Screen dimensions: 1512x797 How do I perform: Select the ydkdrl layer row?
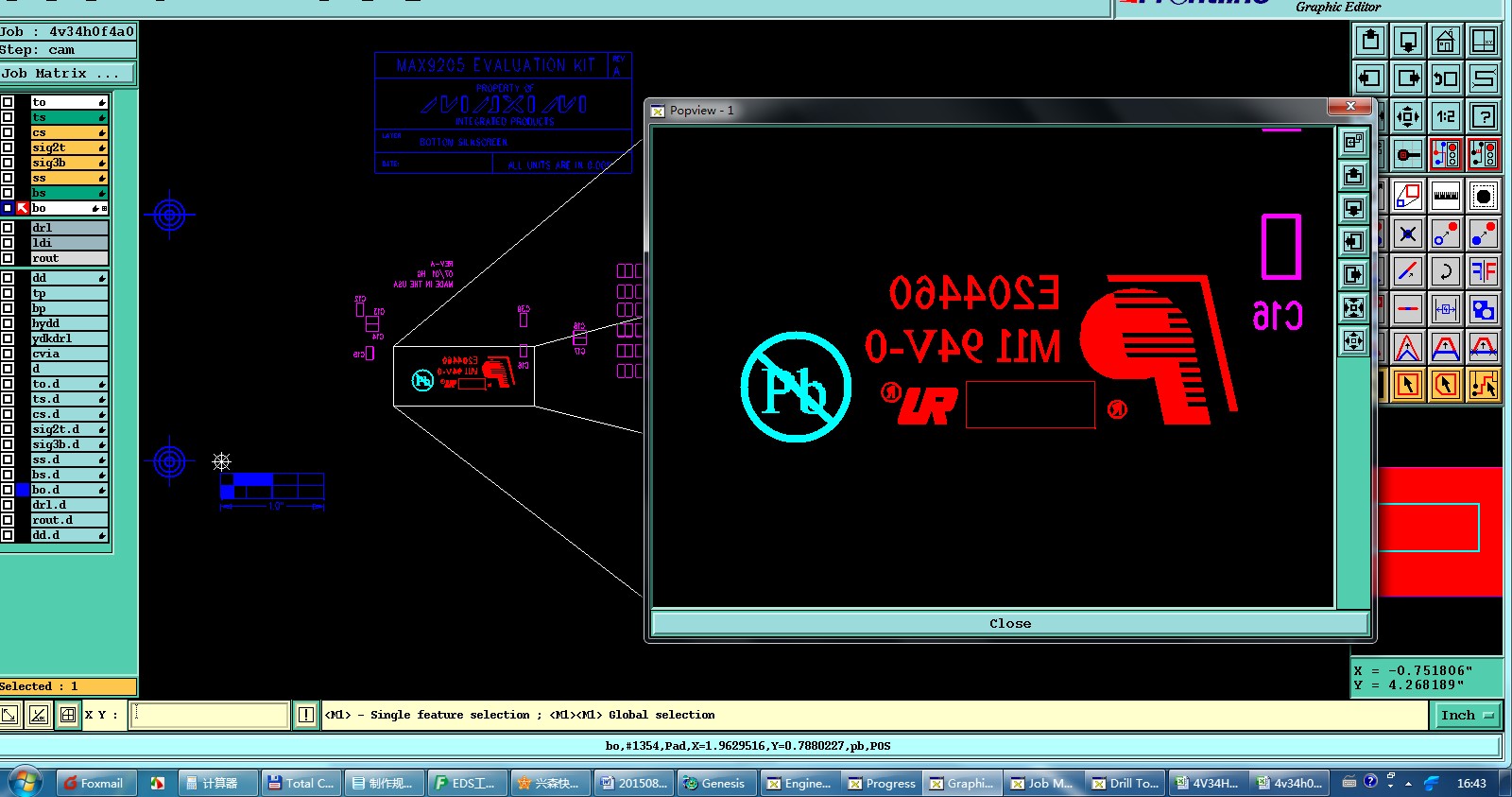click(x=69, y=338)
